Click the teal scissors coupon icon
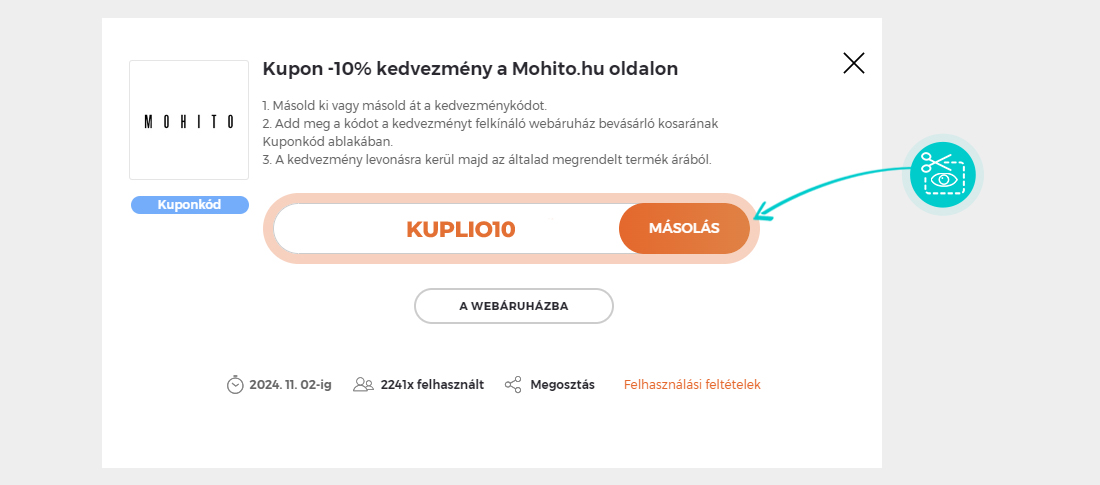This screenshot has height=485, width=1100. 943,175
